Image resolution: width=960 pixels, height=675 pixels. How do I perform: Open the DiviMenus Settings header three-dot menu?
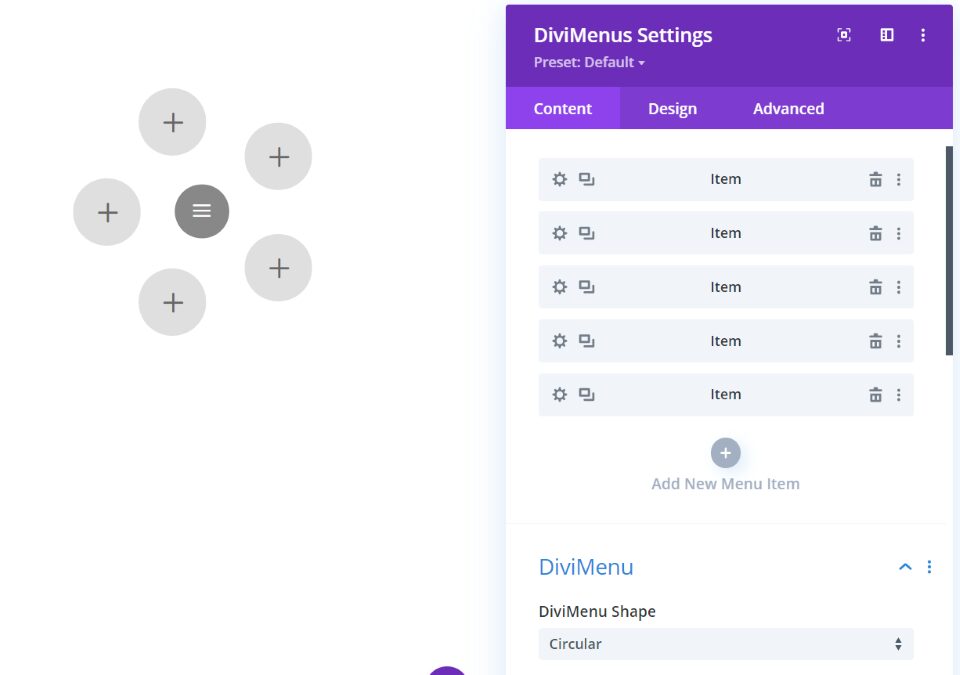pyautogui.click(x=923, y=35)
